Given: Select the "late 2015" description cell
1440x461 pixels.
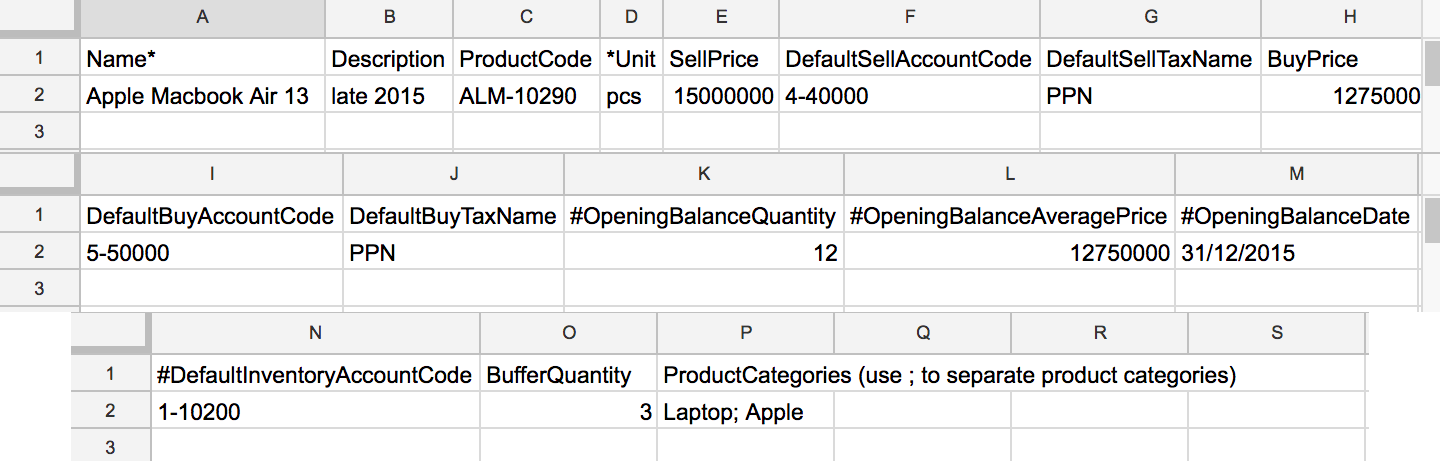Looking at the screenshot, I should [x=388, y=96].
